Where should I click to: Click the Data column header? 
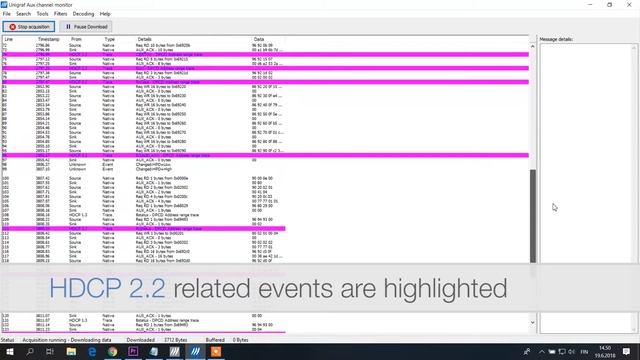[259, 39]
